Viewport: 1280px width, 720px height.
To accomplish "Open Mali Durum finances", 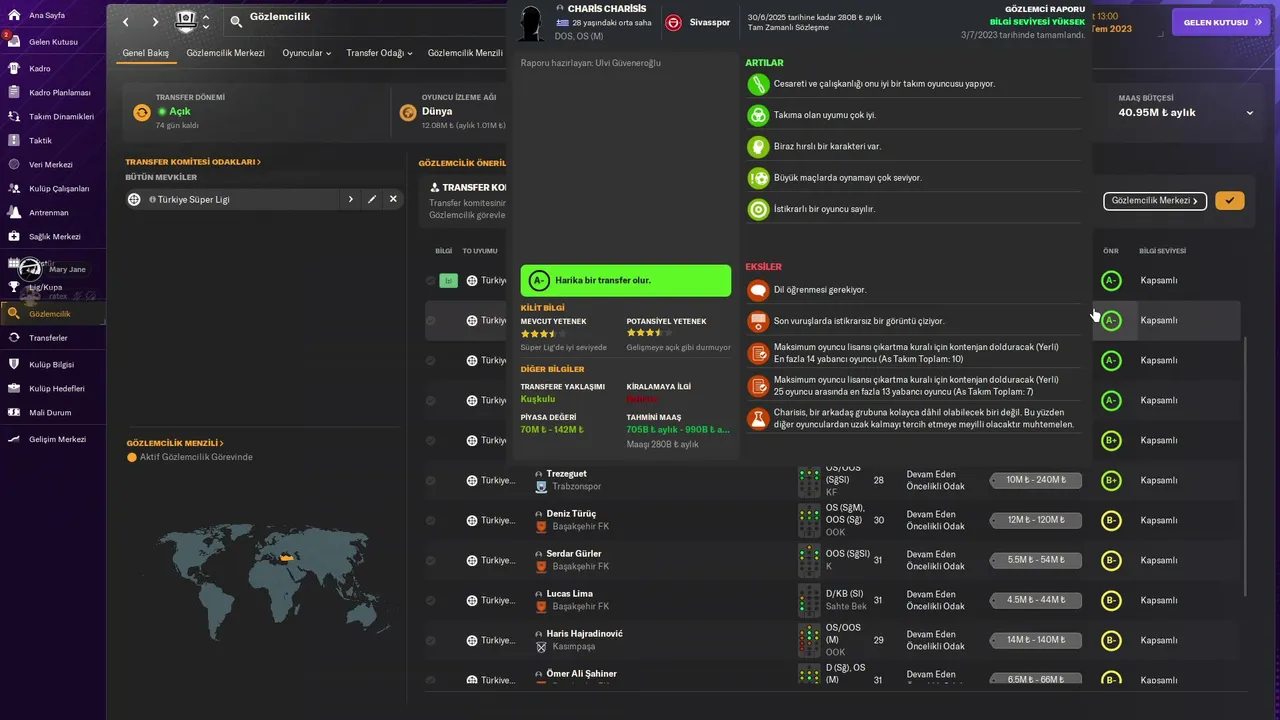I will click(x=50, y=413).
